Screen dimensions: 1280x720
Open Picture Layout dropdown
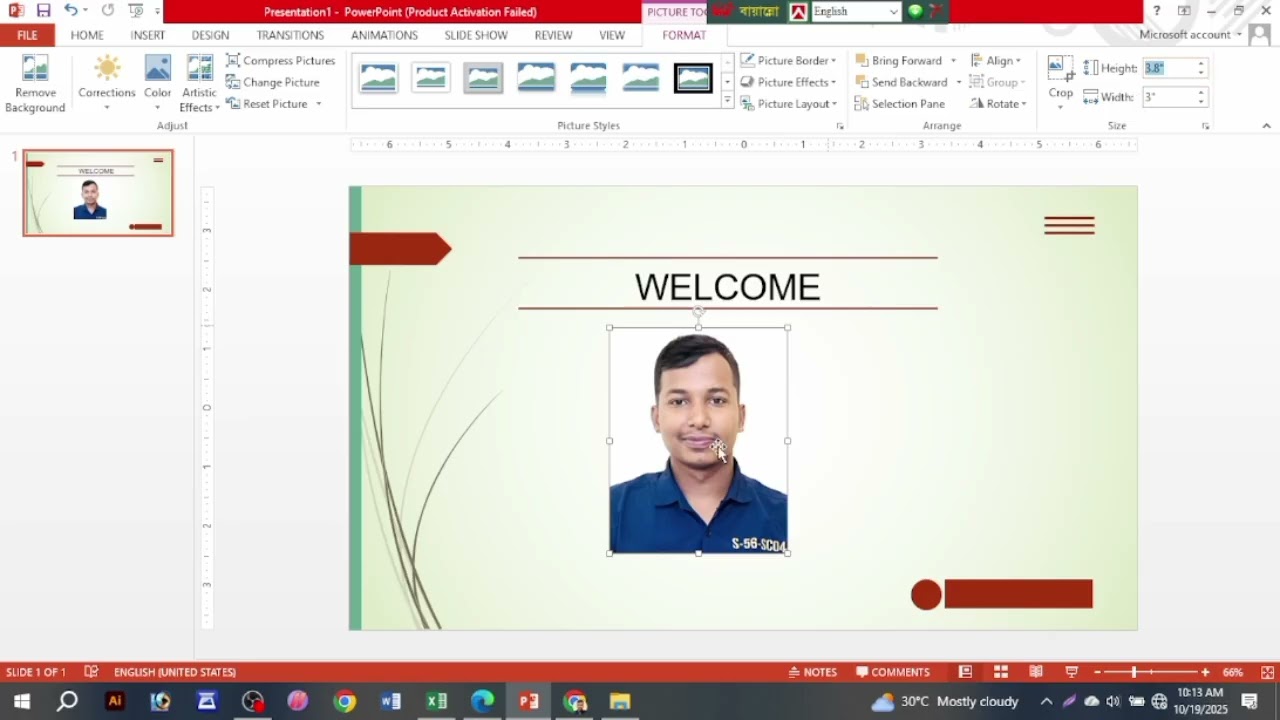click(789, 104)
